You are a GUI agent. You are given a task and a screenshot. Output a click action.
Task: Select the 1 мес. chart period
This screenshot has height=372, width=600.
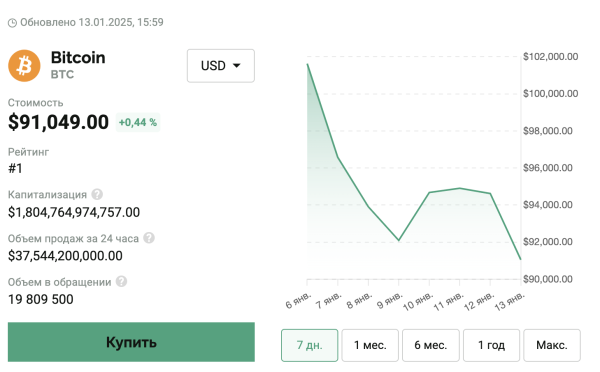point(370,345)
